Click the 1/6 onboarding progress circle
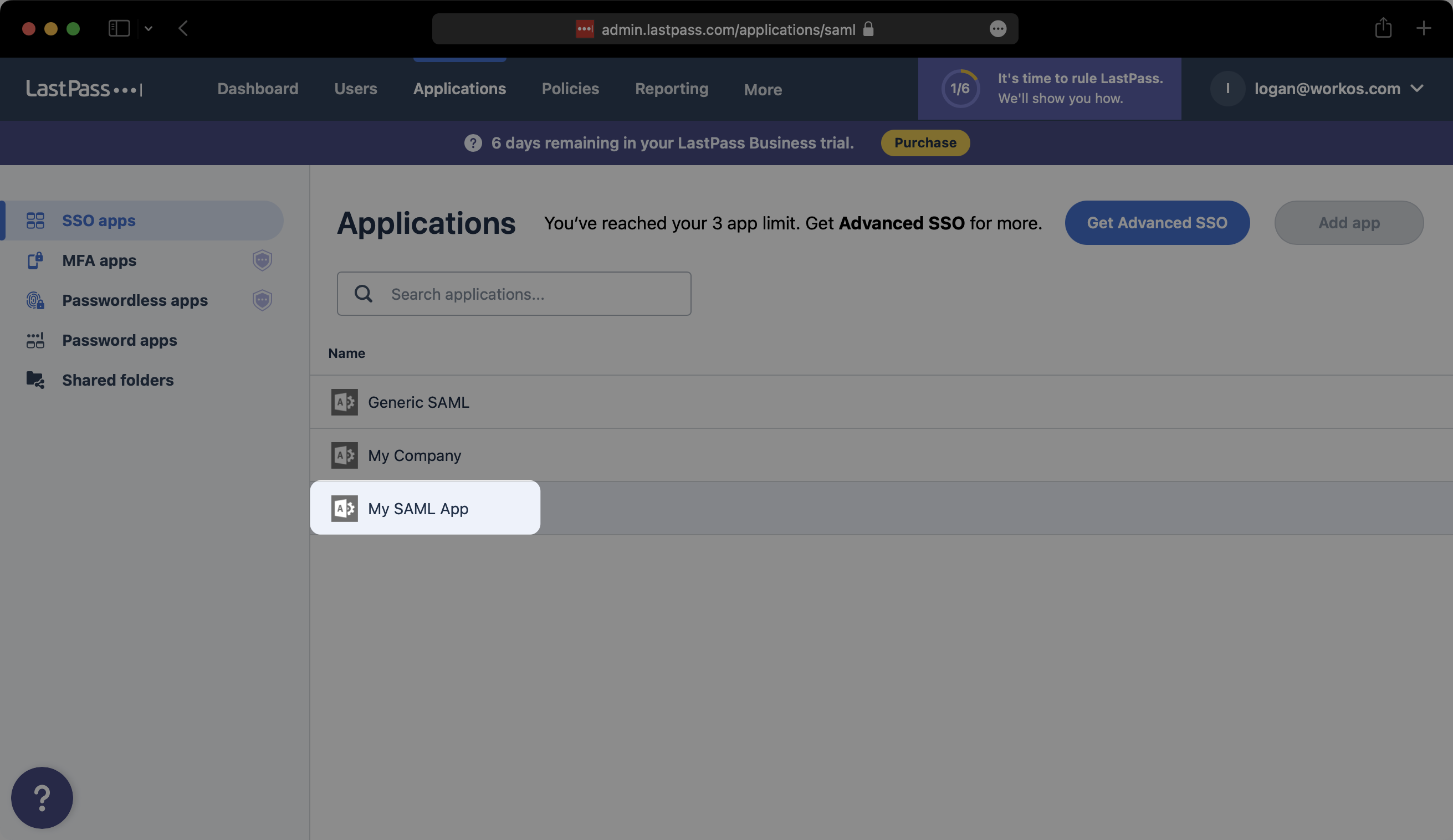The height and width of the screenshot is (840, 1453). pyautogui.click(x=960, y=89)
